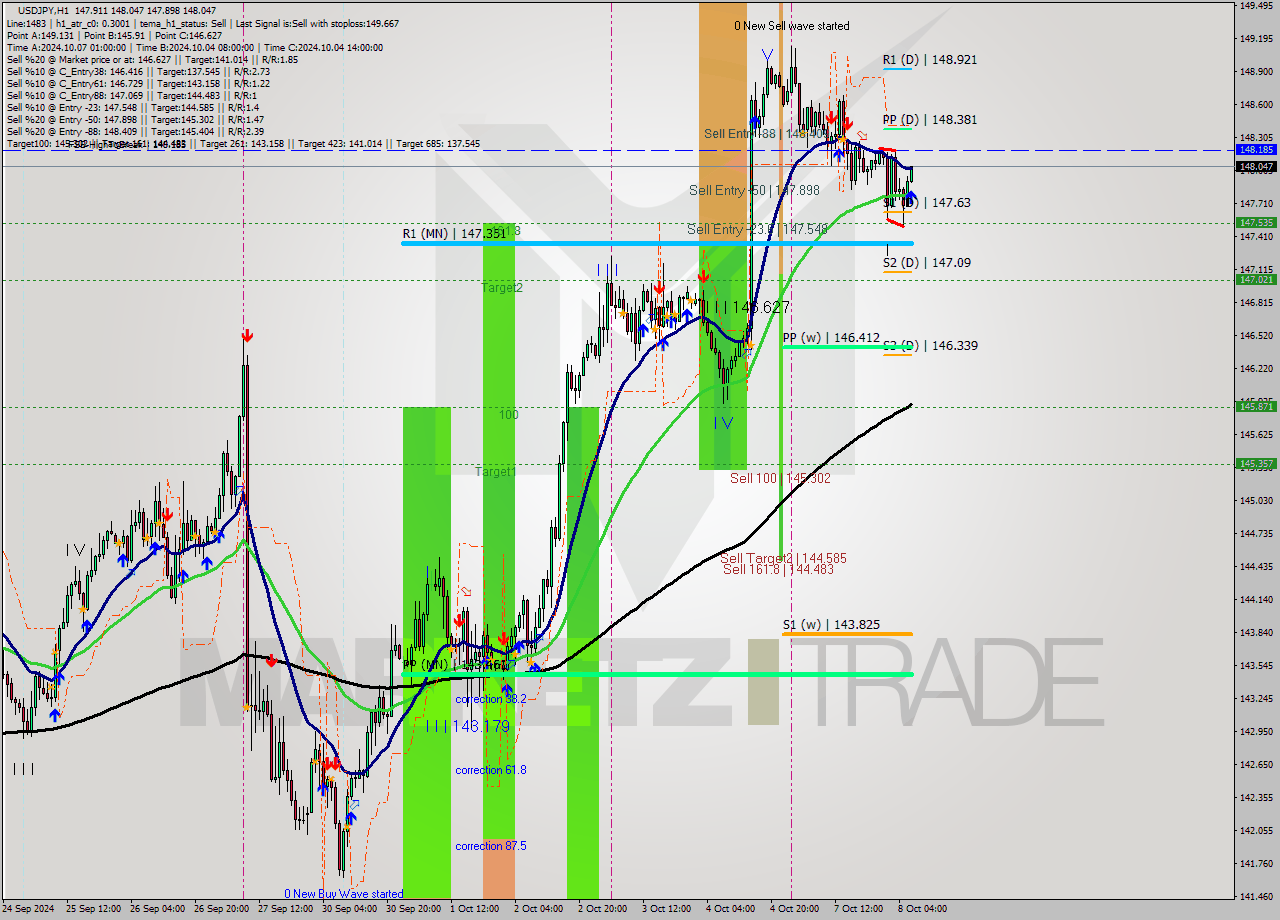1280x920 pixels.
Task: Click the black 148.047 current price tag
Action: [x=1256, y=166]
